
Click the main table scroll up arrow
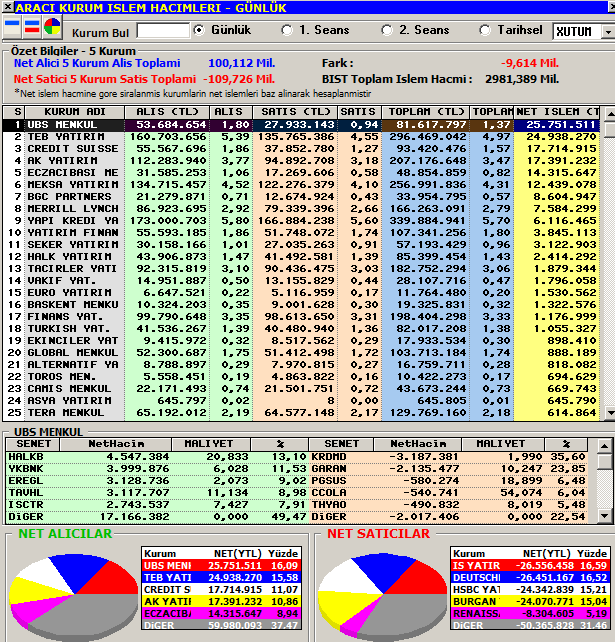click(x=610, y=114)
